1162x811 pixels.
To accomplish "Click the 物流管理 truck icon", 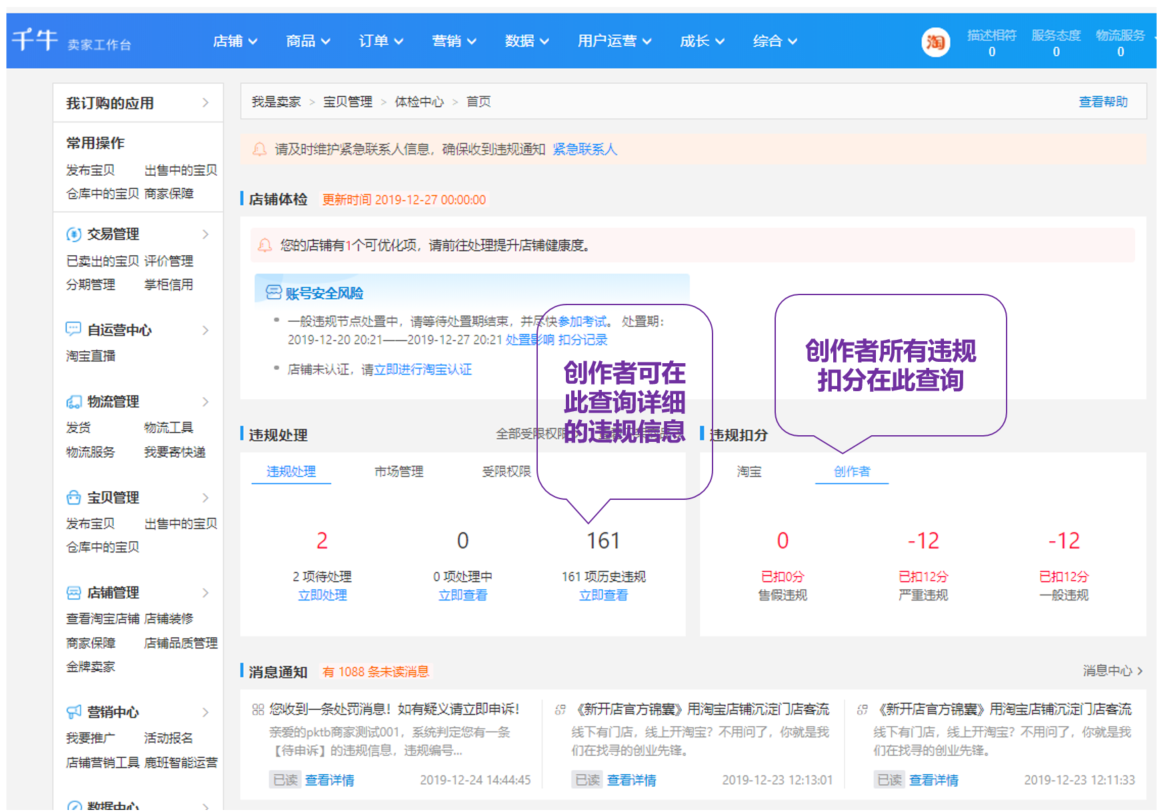I will (73, 402).
